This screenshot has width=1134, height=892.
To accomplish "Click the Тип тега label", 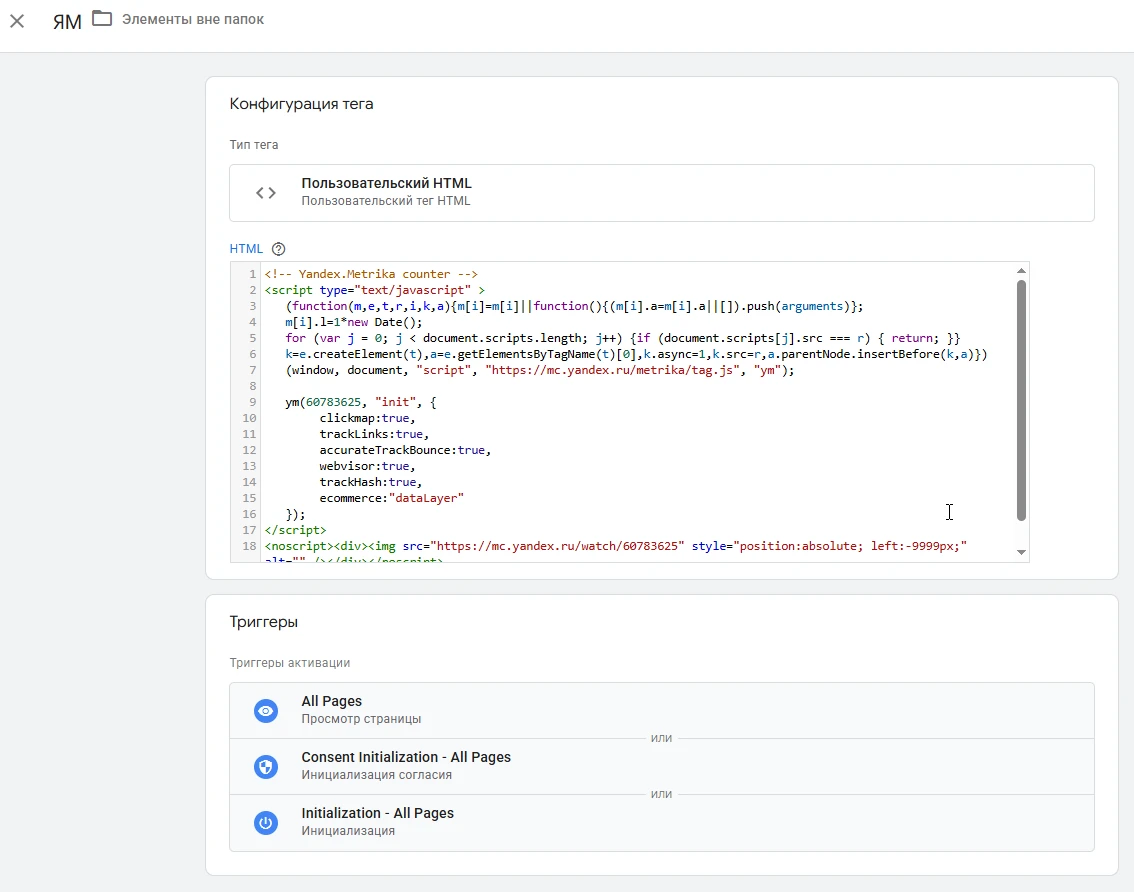I will pos(254,145).
